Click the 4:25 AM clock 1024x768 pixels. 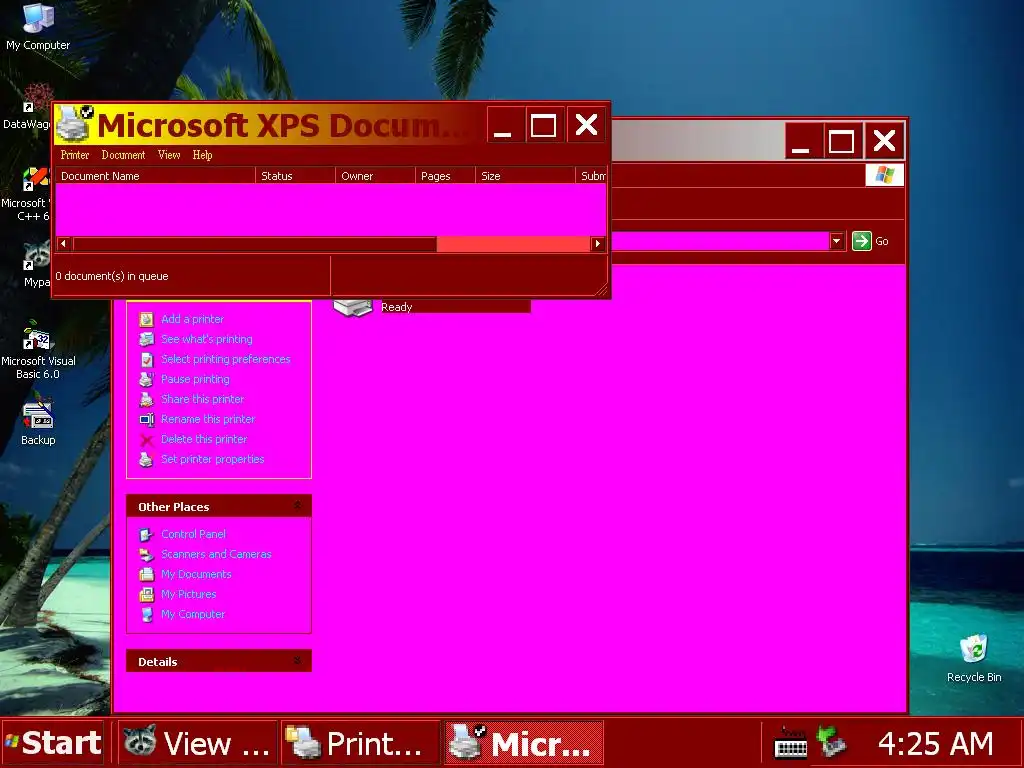(935, 743)
